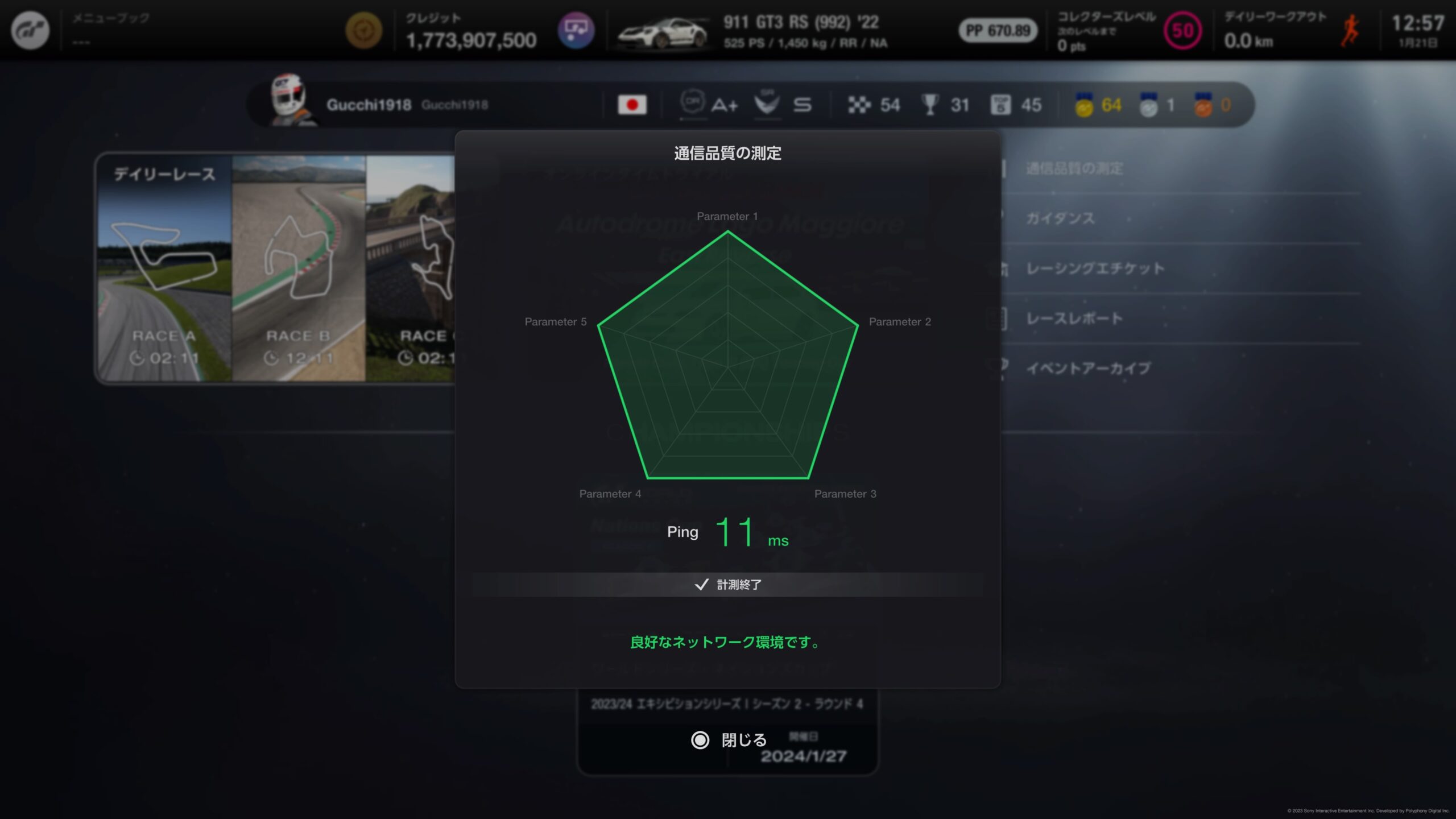The image size is (1456, 819).
Task: Select the driver helmet avatar
Action: [x=289, y=99]
